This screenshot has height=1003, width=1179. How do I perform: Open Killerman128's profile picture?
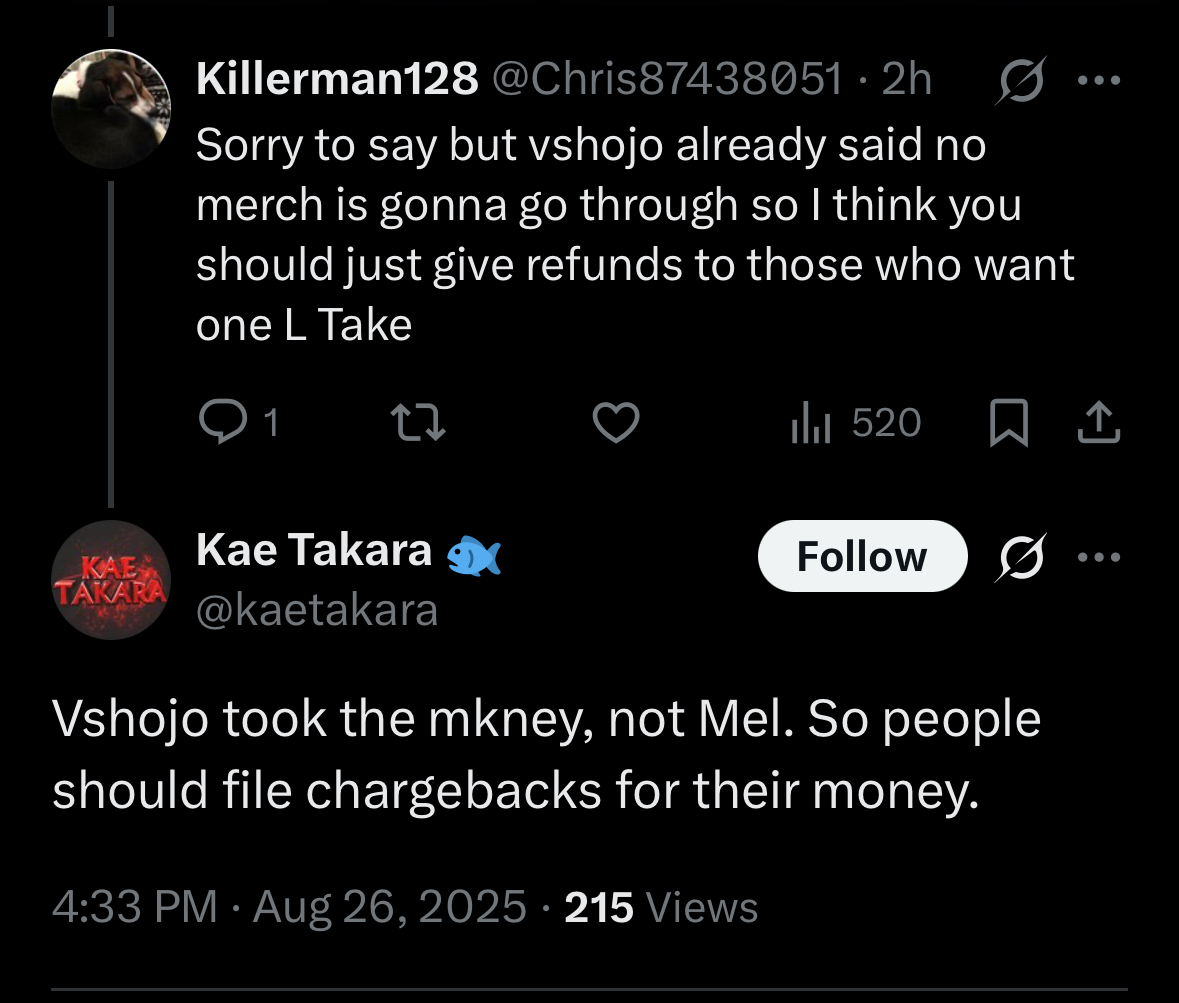pyautogui.click(x=111, y=109)
